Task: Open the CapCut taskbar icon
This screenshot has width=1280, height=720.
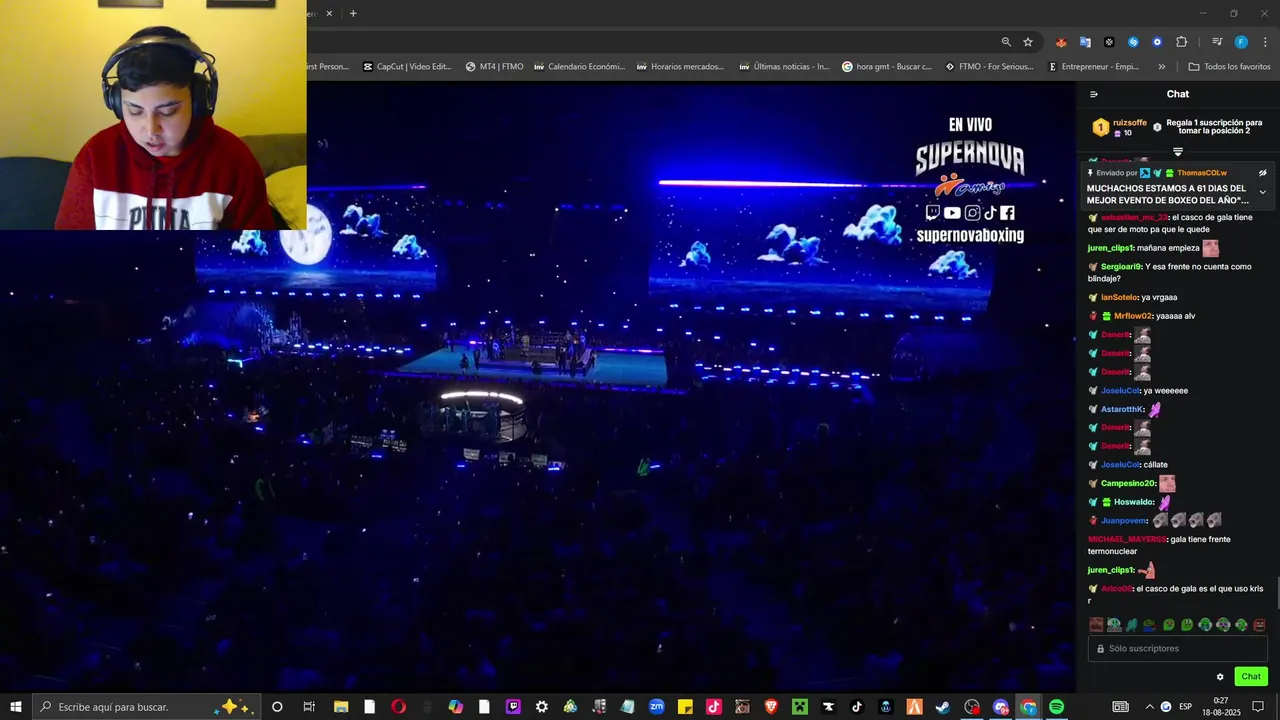Action: pyautogui.click(x=828, y=707)
